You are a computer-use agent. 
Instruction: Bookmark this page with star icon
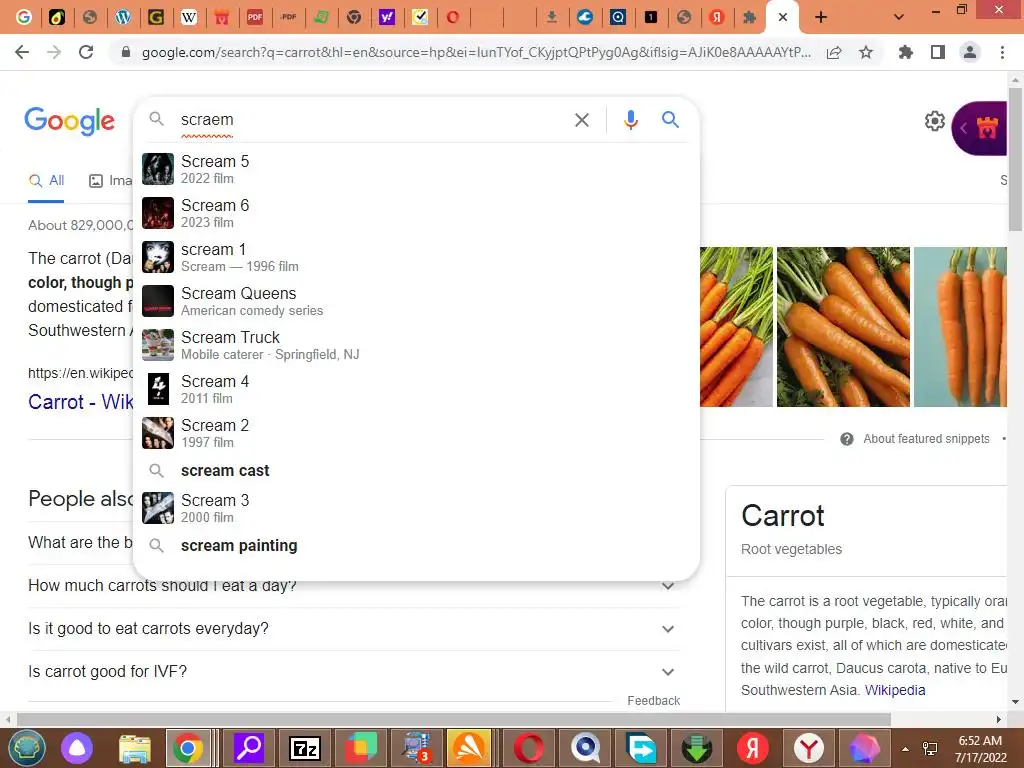[866, 52]
